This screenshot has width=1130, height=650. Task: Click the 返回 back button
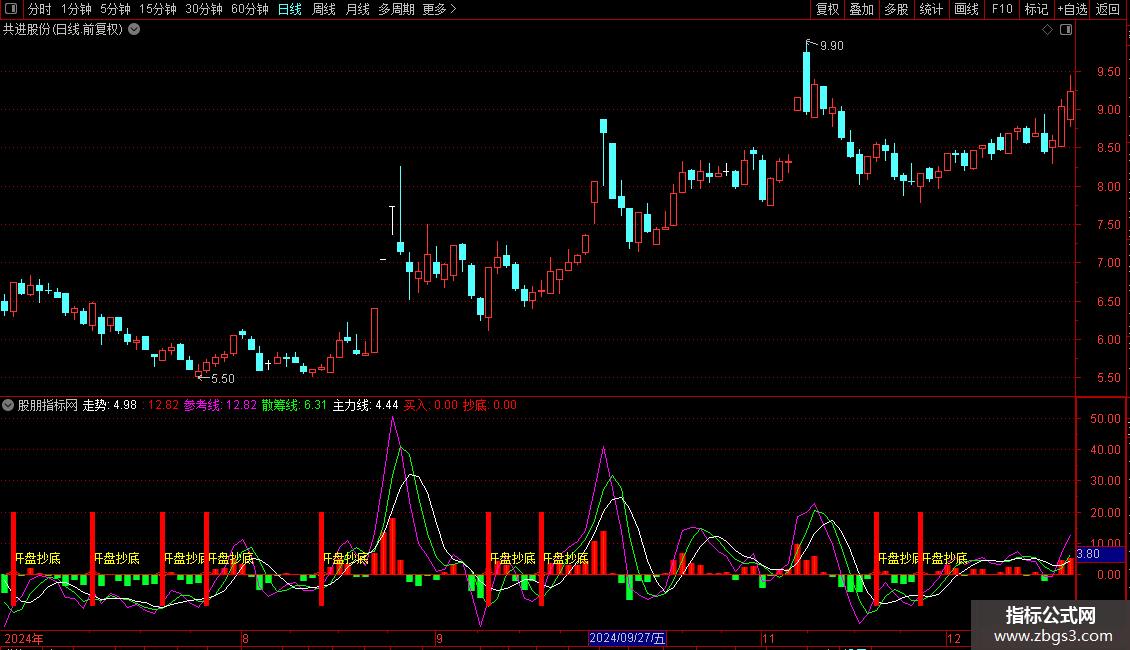(1108, 9)
